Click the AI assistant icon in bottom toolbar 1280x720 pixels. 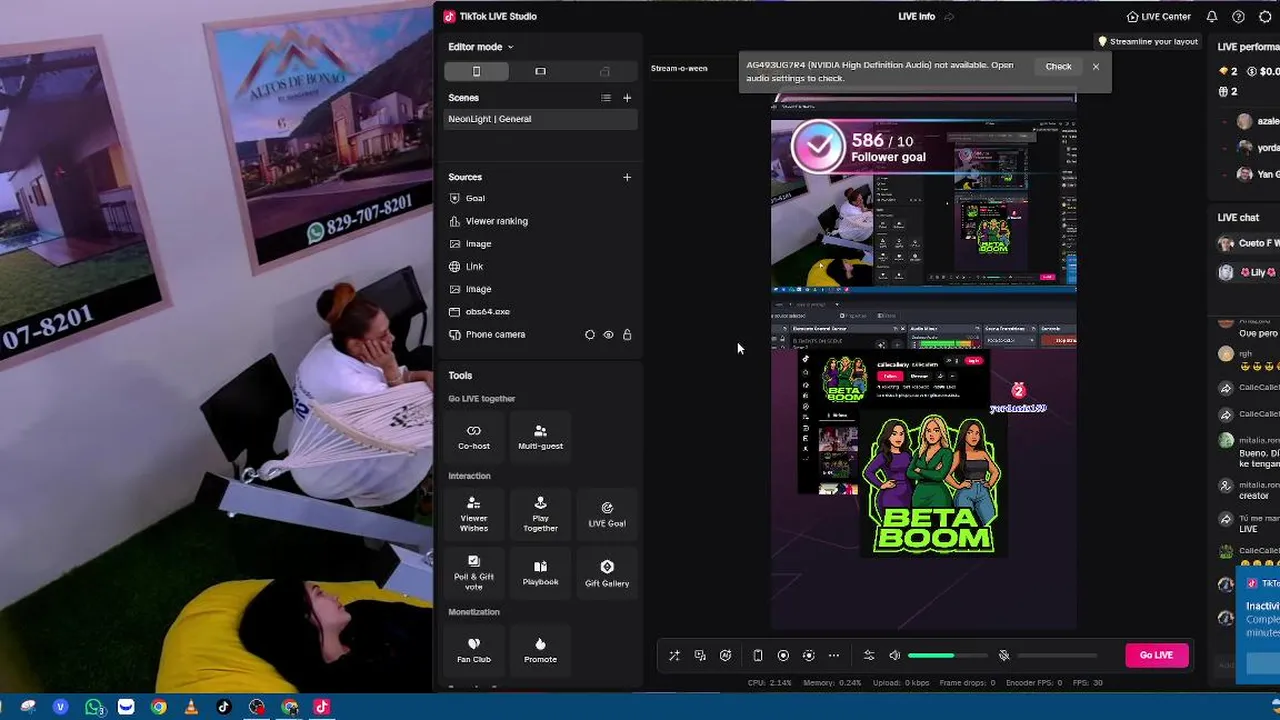point(726,656)
